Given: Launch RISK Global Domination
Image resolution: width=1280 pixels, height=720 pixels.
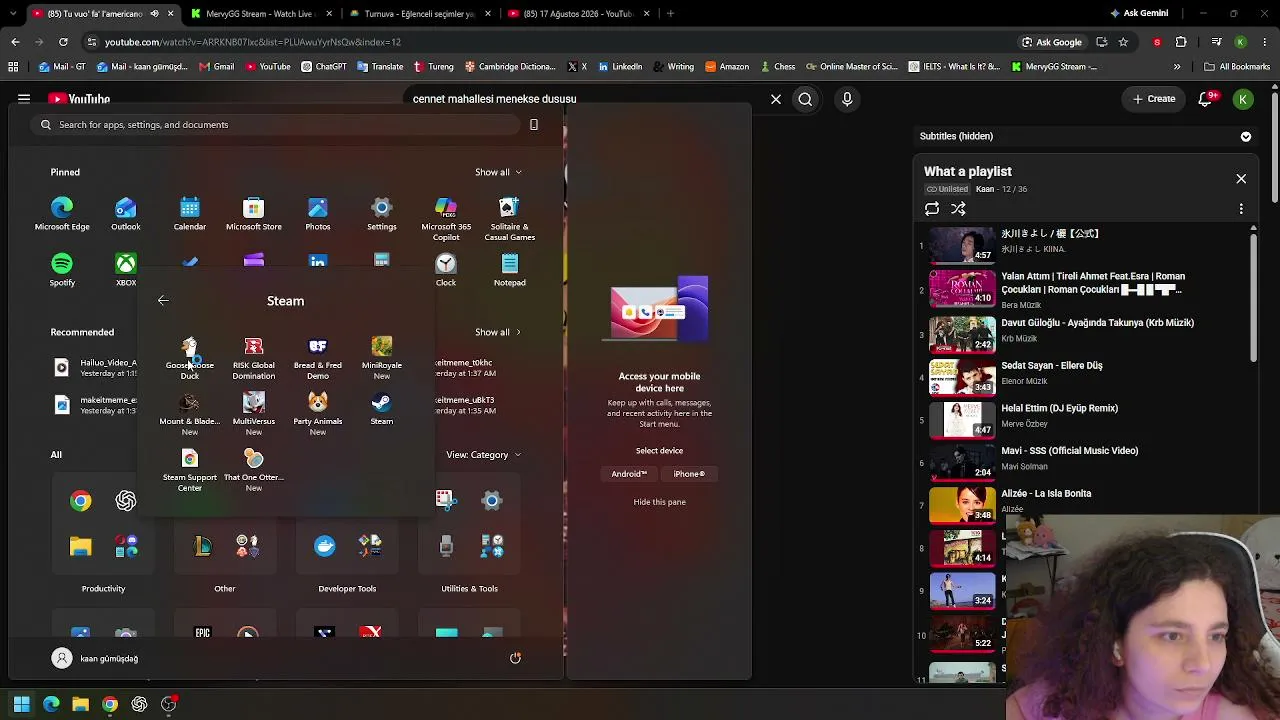Looking at the screenshot, I should click(253, 357).
